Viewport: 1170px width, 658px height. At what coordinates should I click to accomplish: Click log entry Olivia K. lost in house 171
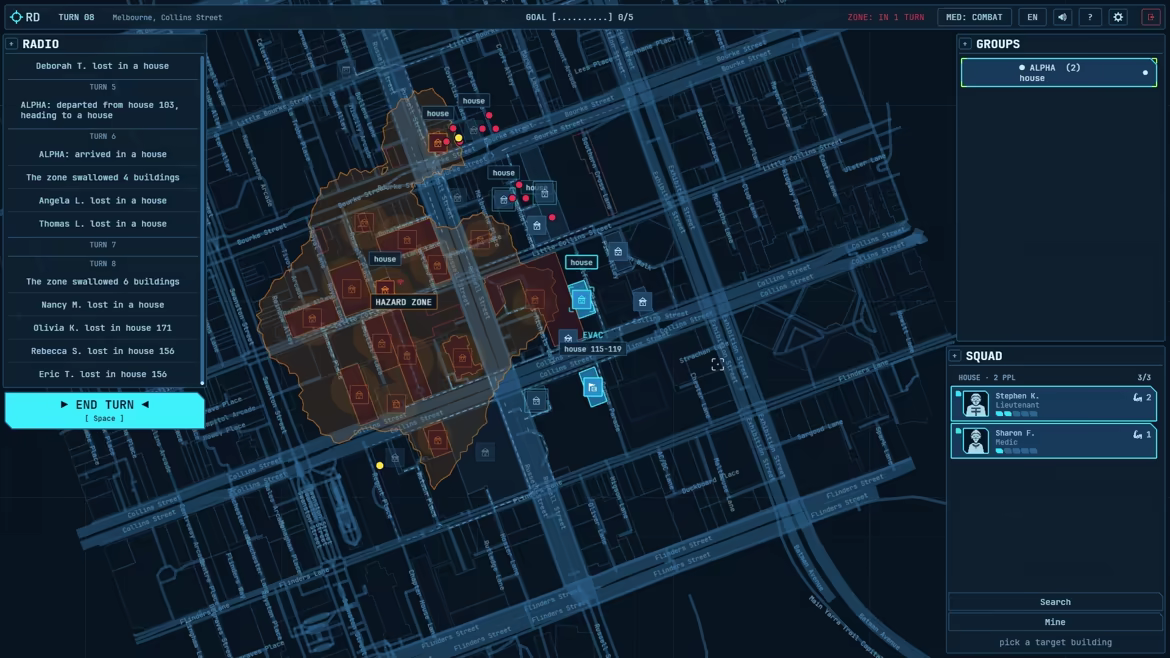pyautogui.click(x=102, y=328)
